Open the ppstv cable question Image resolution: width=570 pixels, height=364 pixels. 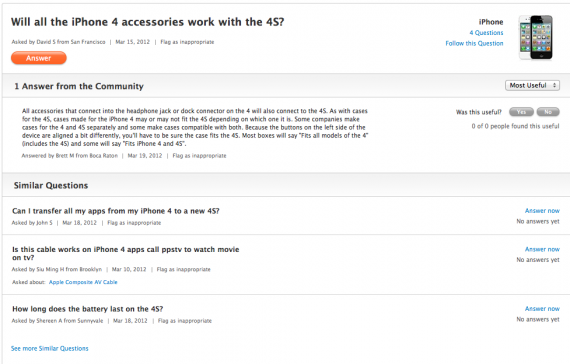pos(125,253)
